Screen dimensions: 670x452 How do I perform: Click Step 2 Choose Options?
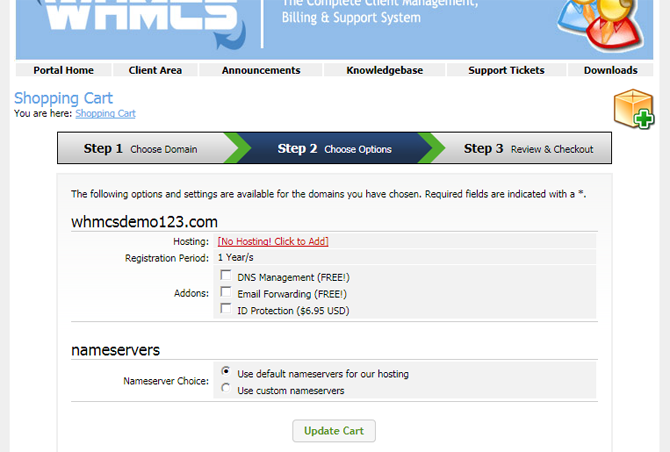pyautogui.click(x=335, y=149)
